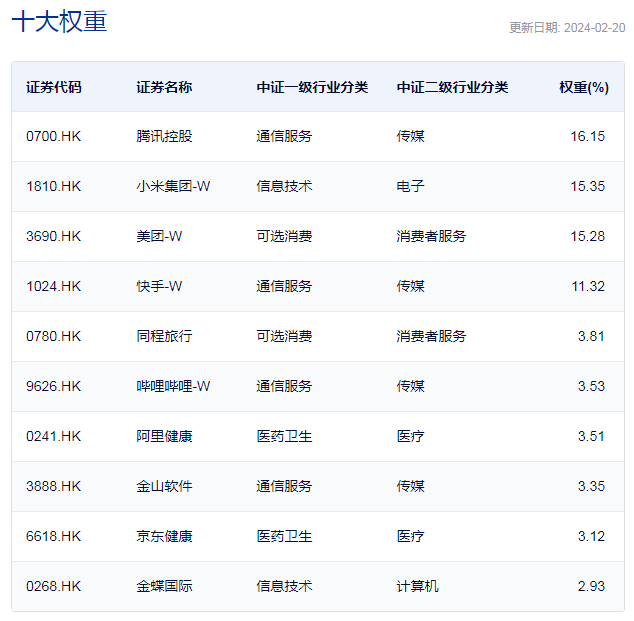Select the 证券代码 column header

[x=54, y=87]
